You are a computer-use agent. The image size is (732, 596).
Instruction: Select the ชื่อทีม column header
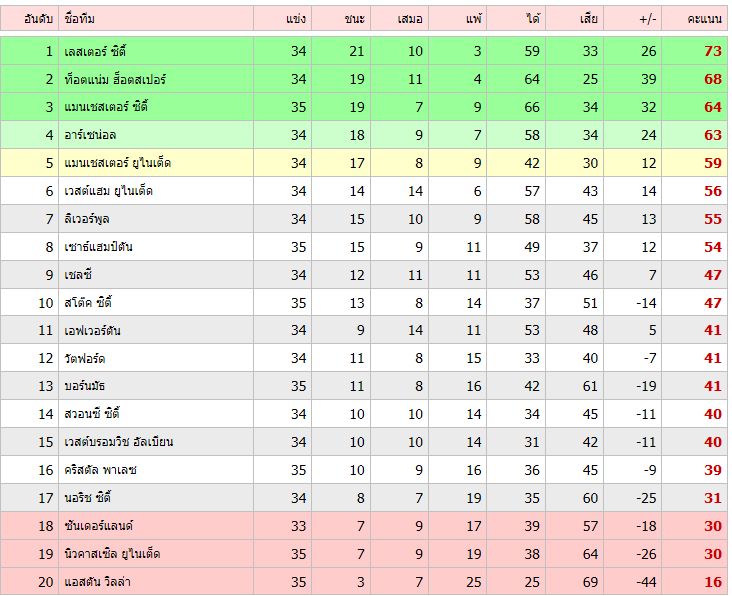80,18
